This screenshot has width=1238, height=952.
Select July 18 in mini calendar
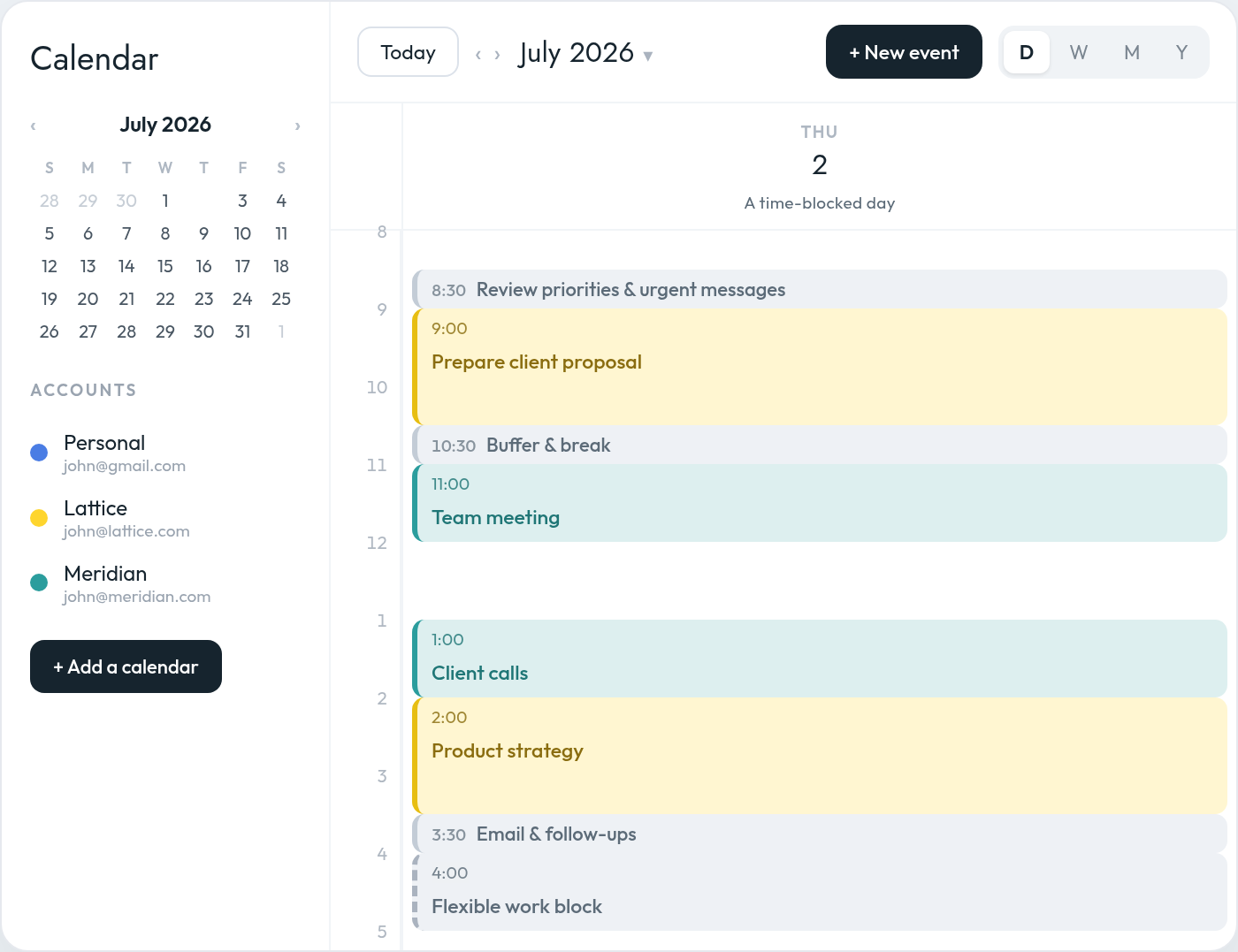click(x=281, y=266)
